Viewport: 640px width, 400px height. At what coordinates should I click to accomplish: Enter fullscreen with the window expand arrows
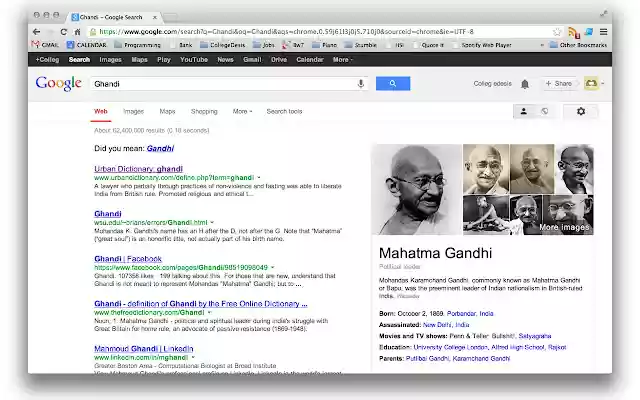point(603,14)
